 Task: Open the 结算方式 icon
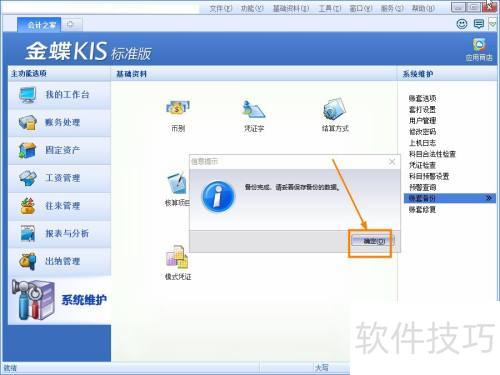point(335,115)
